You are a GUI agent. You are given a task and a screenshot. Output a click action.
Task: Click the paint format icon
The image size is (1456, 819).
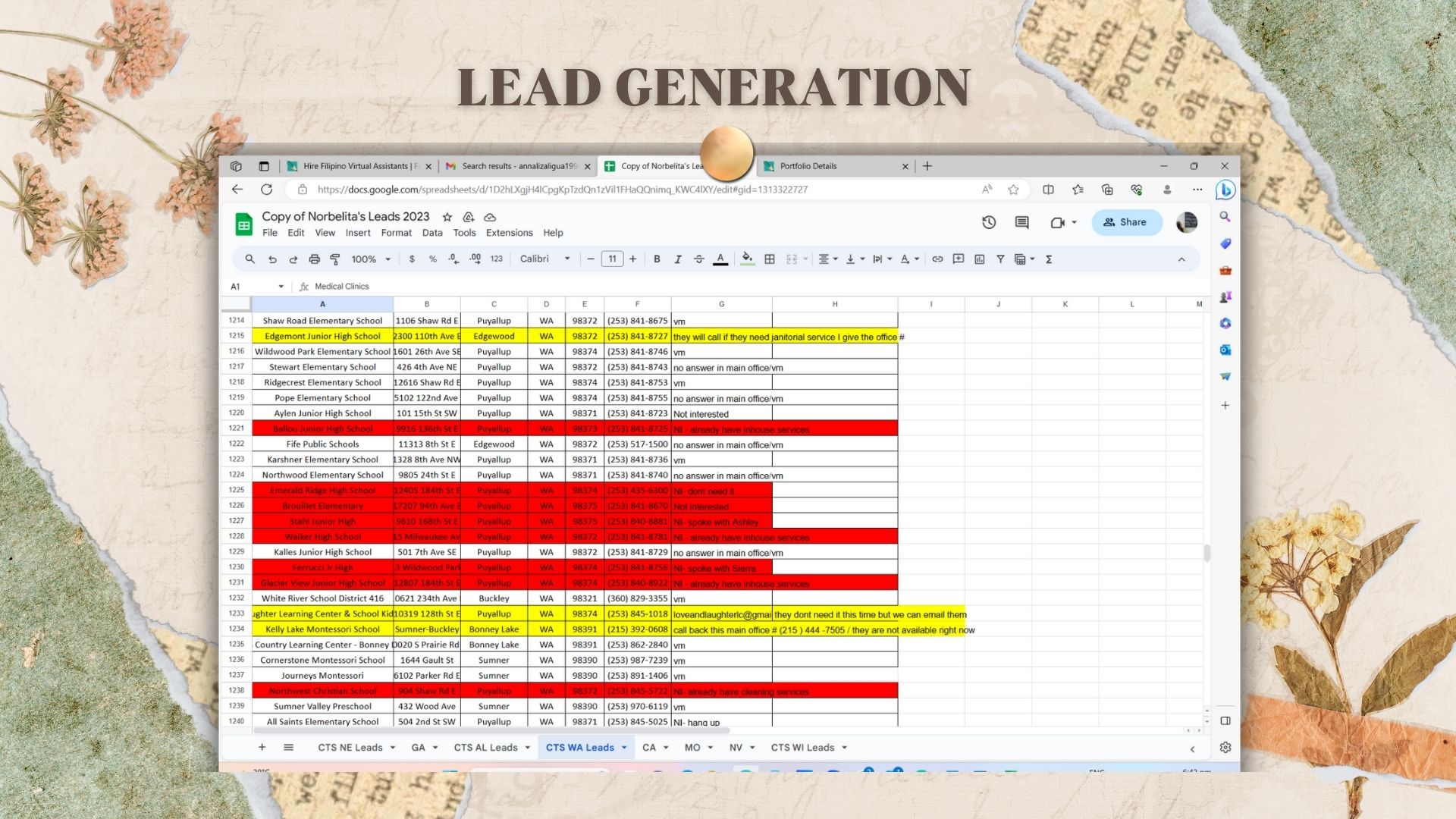pyautogui.click(x=335, y=259)
